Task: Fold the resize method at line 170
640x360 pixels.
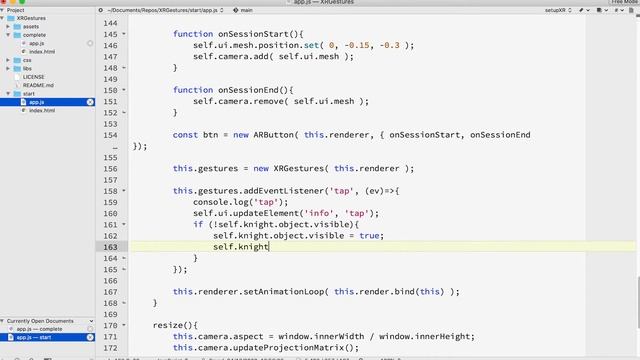Action: 124,325
